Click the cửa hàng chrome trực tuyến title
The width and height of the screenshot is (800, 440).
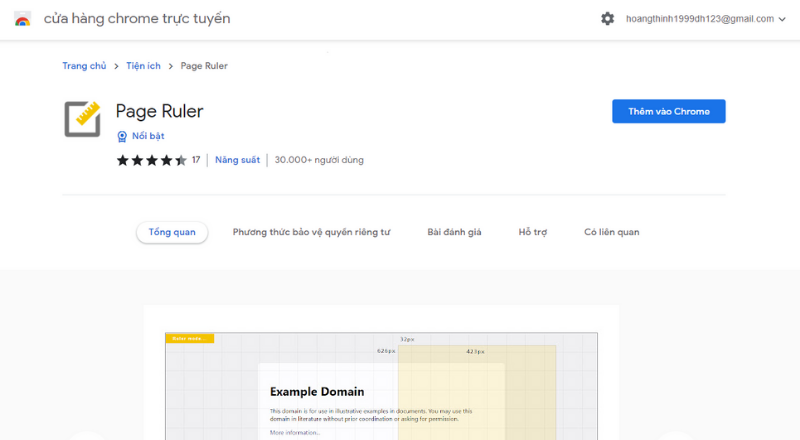pyautogui.click(x=137, y=19)
